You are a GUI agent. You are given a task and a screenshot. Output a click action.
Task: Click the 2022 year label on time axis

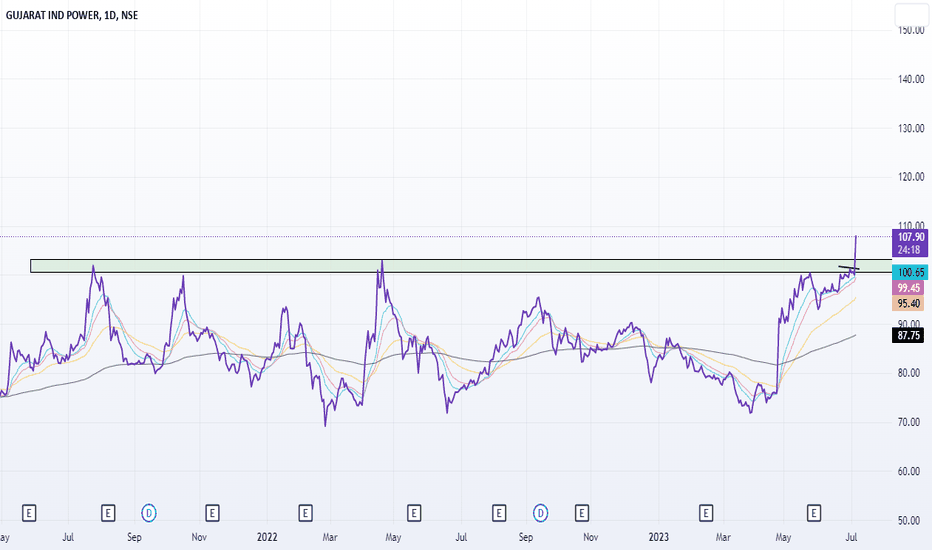(x=267, y=537)
